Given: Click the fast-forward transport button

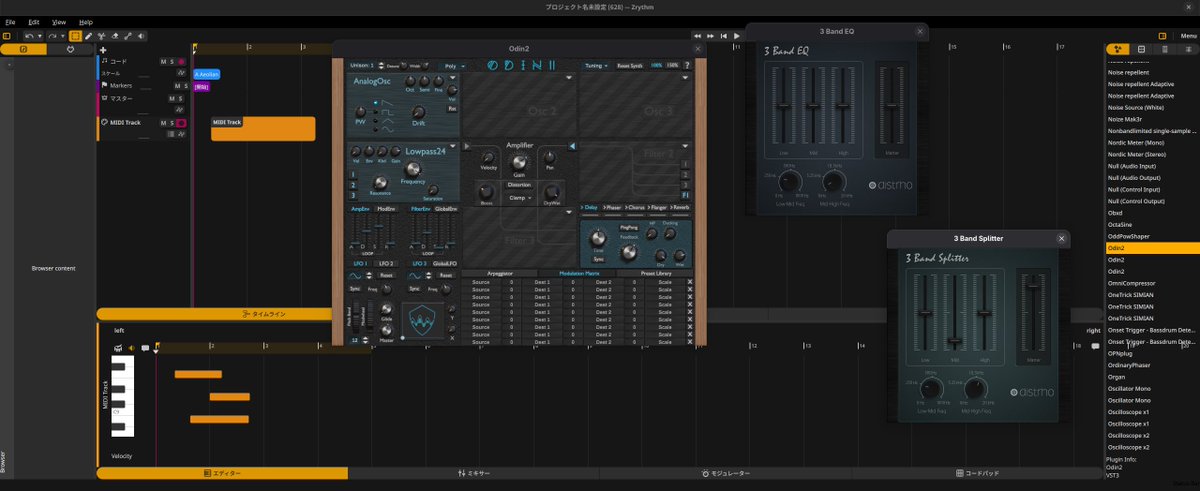Looking at the screenshot, I should (712, 36).
